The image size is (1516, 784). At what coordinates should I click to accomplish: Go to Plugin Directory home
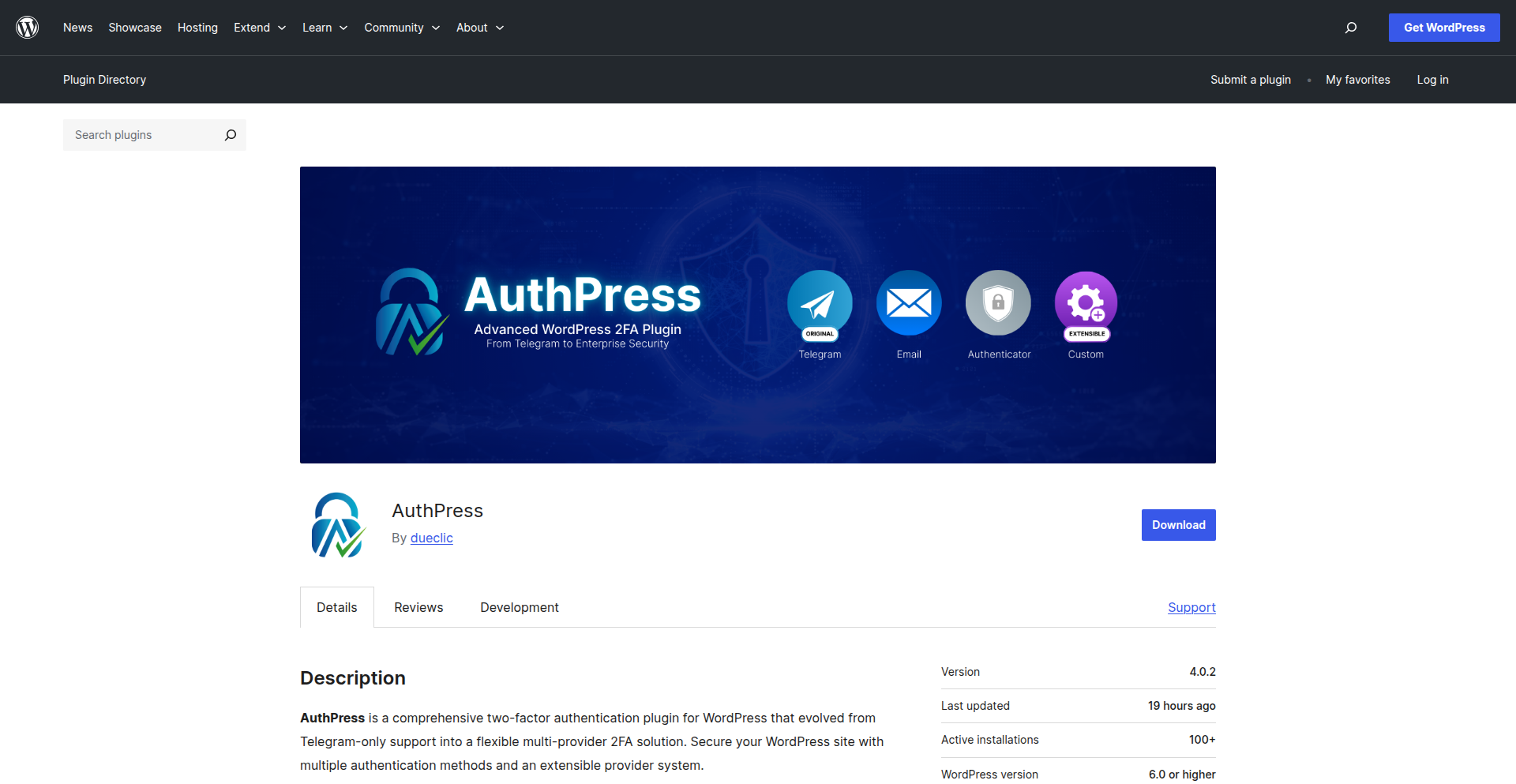pos(104,80)
